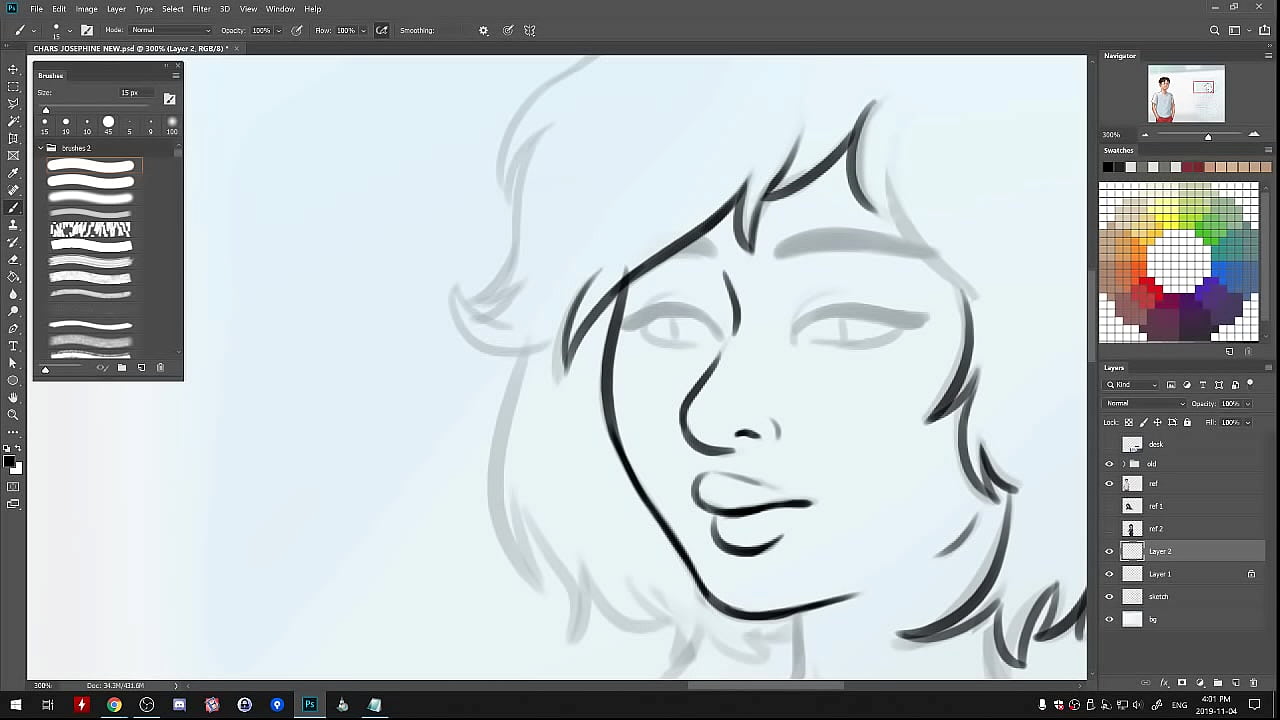The image size is (1280, 720).
Task: Open the Image menu
Action: (x=86, y=9)
